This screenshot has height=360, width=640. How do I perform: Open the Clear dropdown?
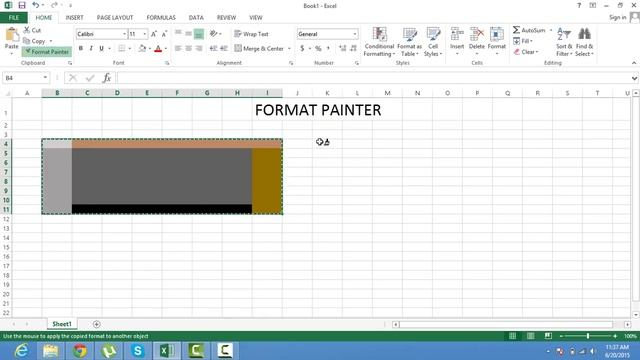point(526,52)
